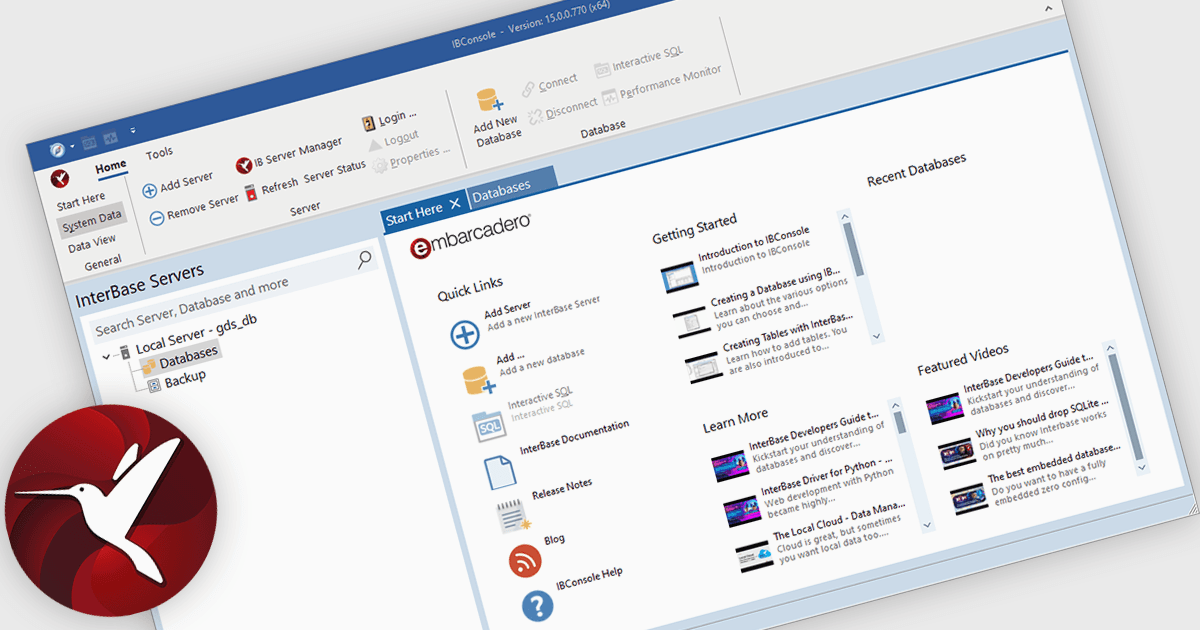Image resolution: width=1200 pixels, height=630 pixels.
Task: Click the Remove Server minus icon
Action: coord(157,217)
